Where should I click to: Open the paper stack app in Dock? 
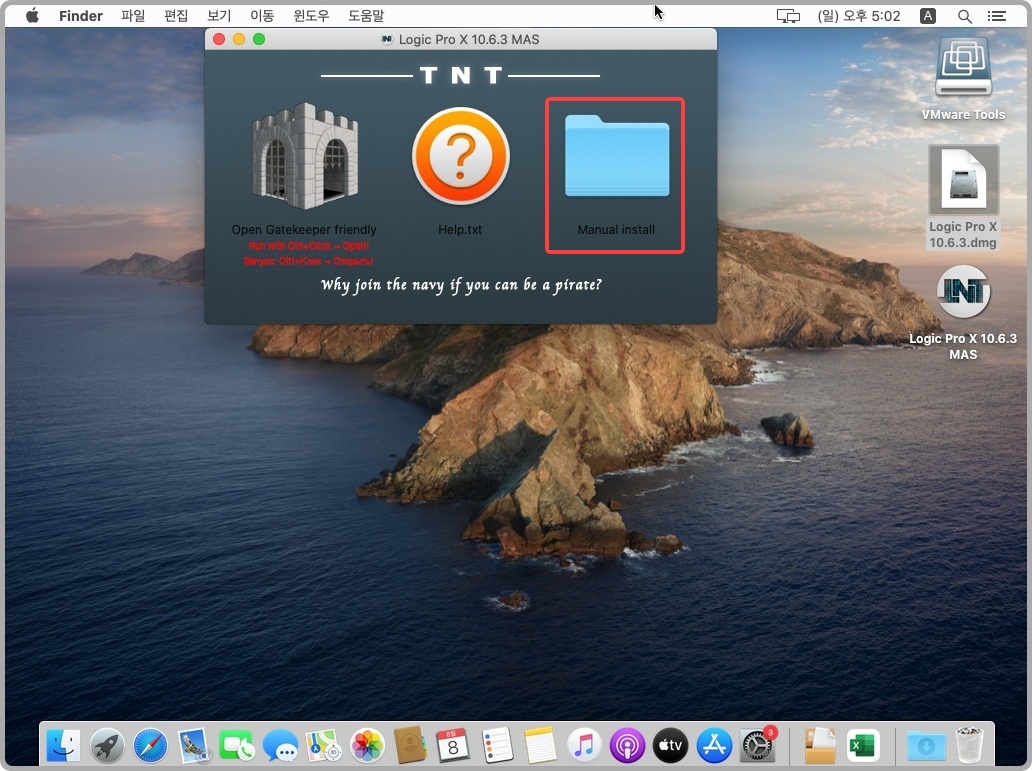point(819,745)
